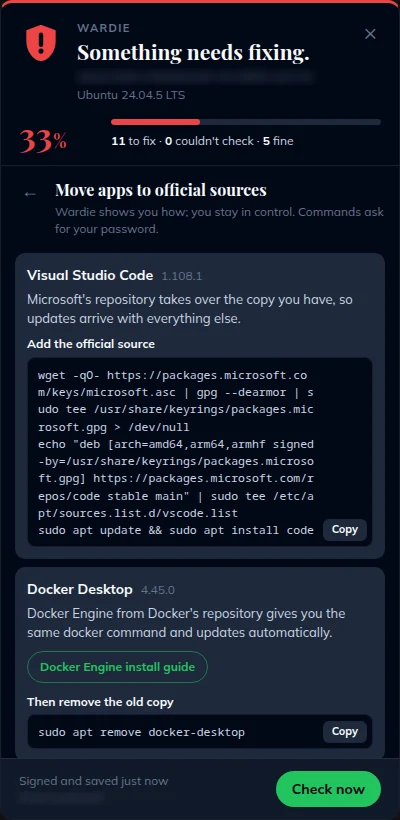The height and width of the screenshot is (820, 400).
Task: Click the 'Something needs fixing.' headline
Action: [193, 52]
